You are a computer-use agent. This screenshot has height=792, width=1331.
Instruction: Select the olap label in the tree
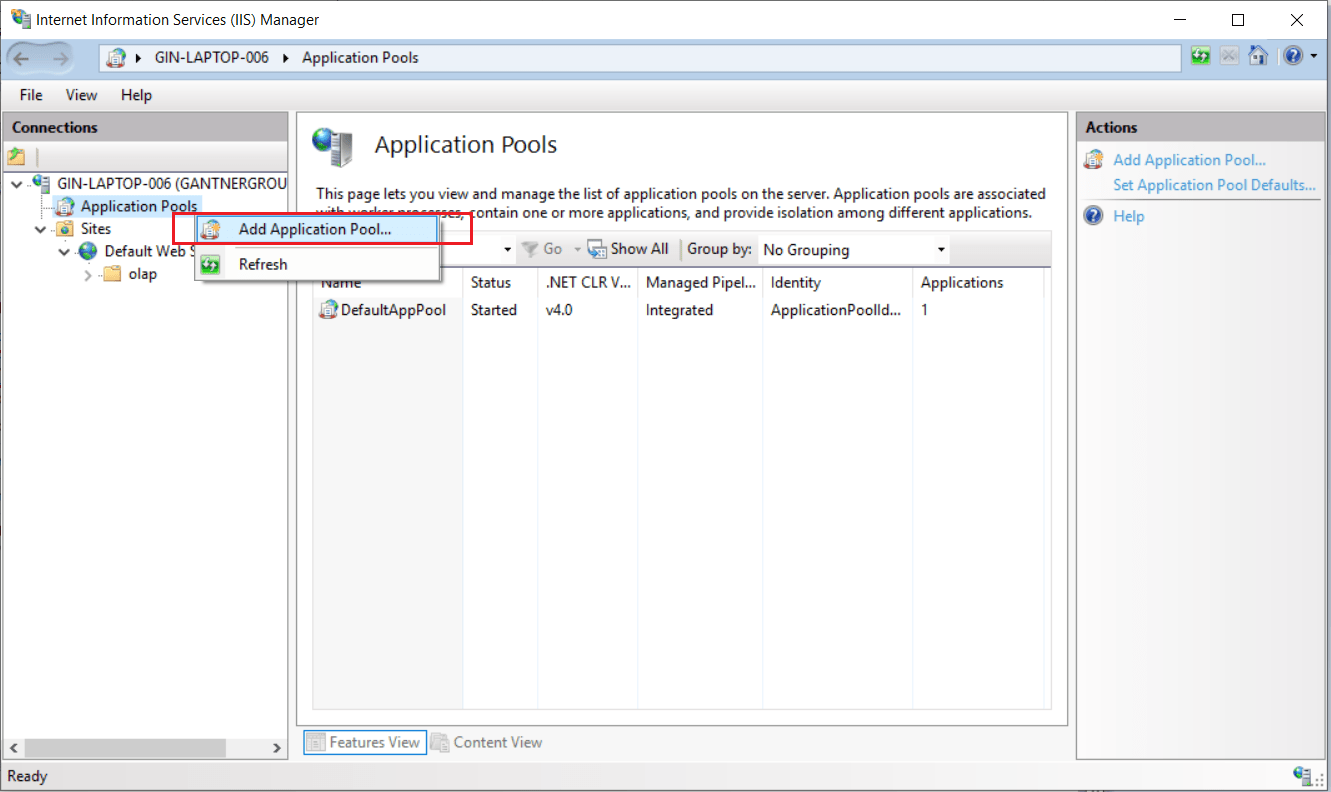[x=143, y=274]
